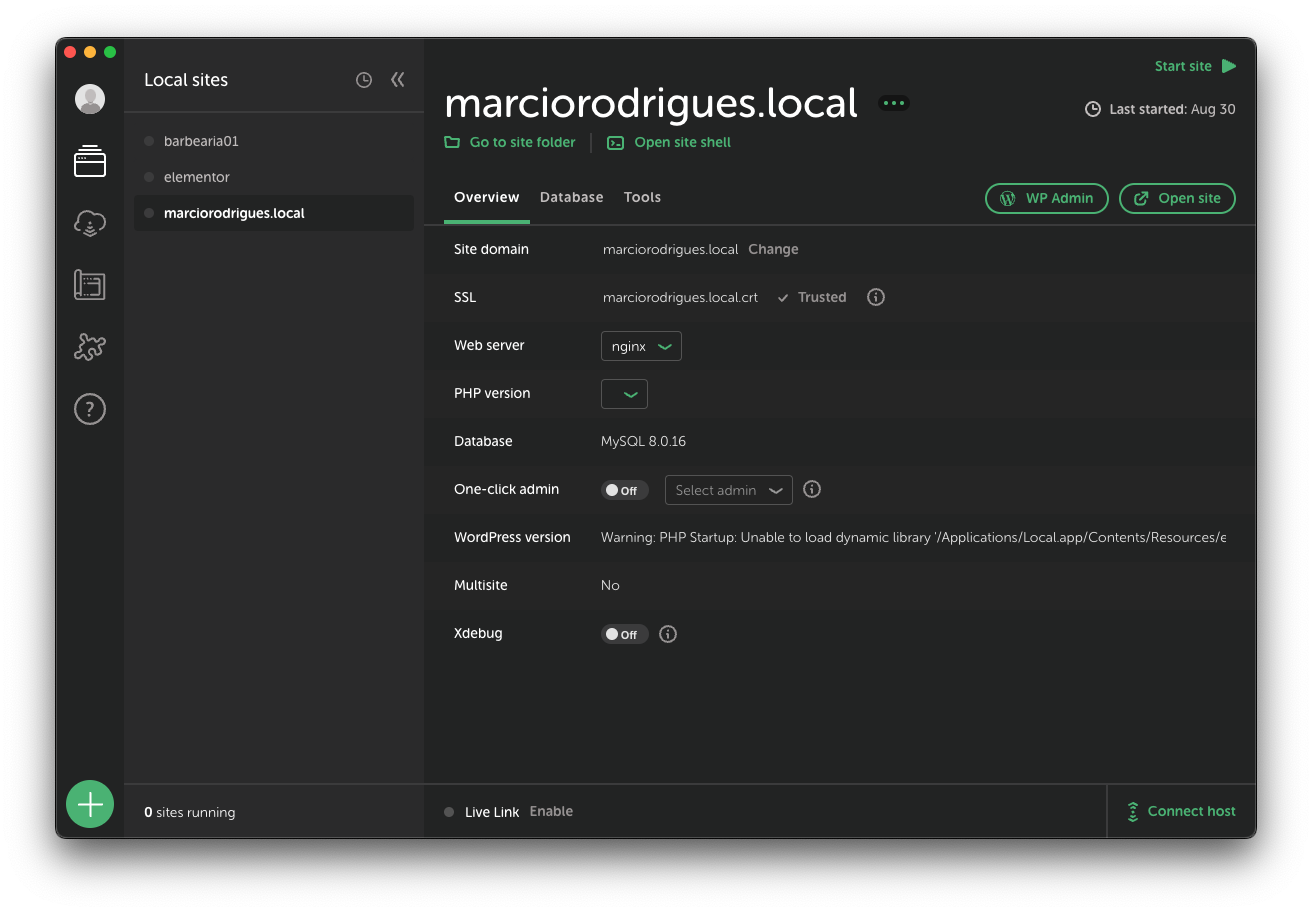Open WP Admin for the site
Viewport: 1312px width, 912px height.
click(x=1046, y=198)
